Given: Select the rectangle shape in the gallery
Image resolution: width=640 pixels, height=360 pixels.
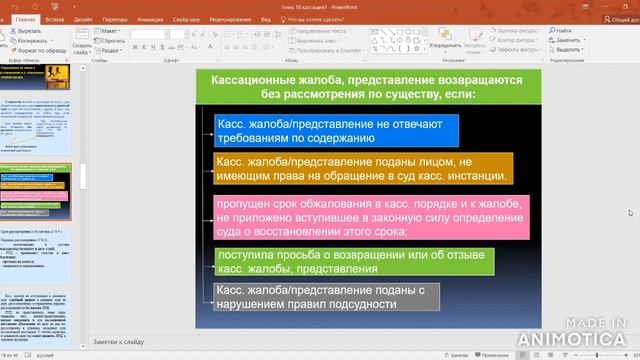Looking at the screenshot, I should [400, 32].
